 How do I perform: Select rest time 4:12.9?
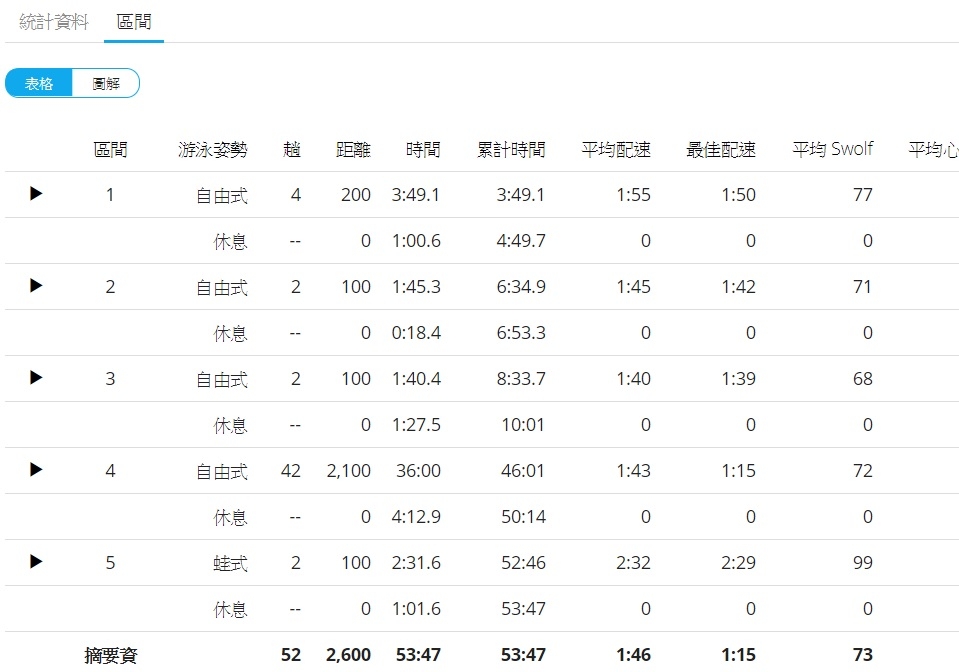pyautogui.click(x=416, y=517)
